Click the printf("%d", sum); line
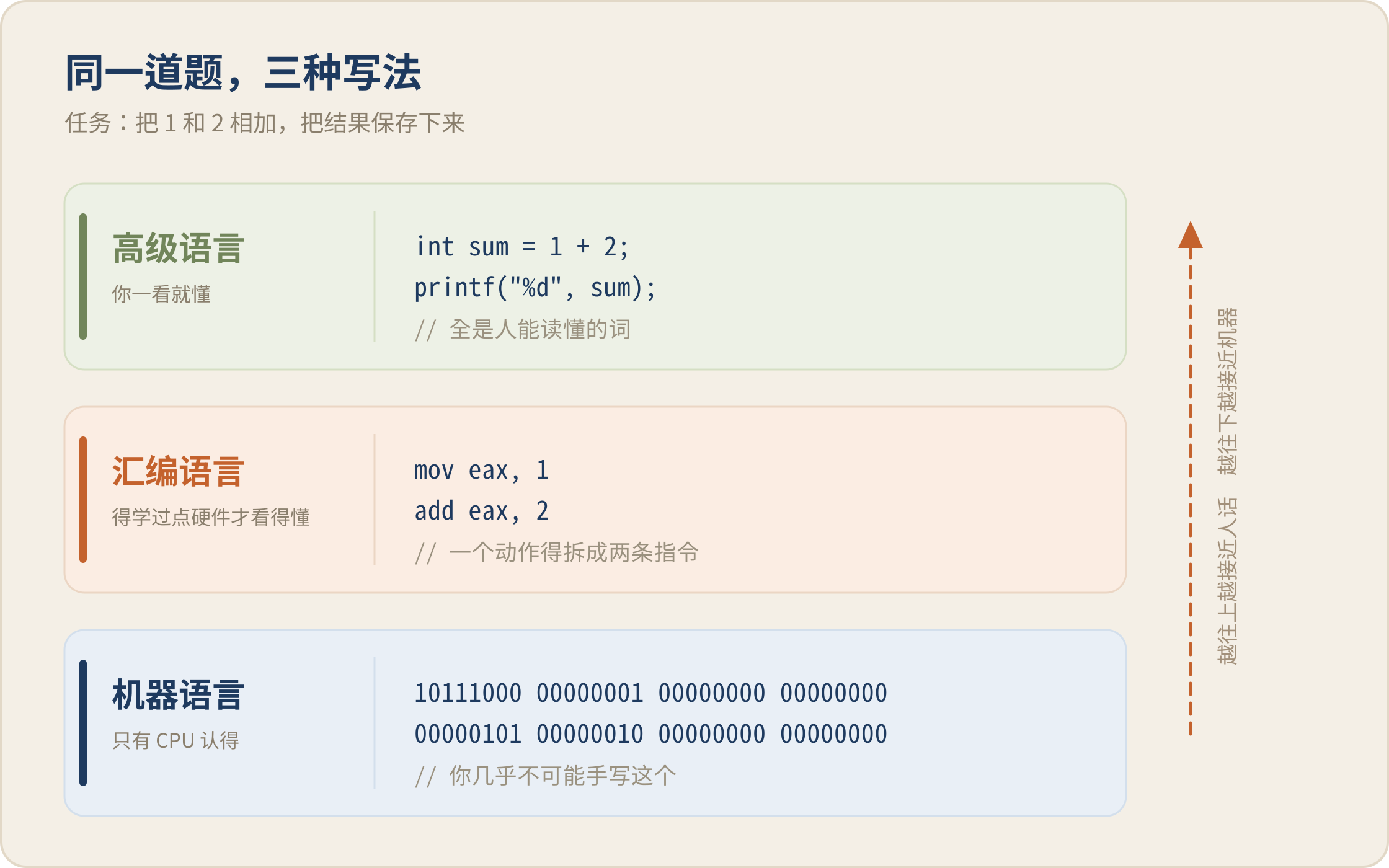This screenshot has width=1389, height=868. 535,288
